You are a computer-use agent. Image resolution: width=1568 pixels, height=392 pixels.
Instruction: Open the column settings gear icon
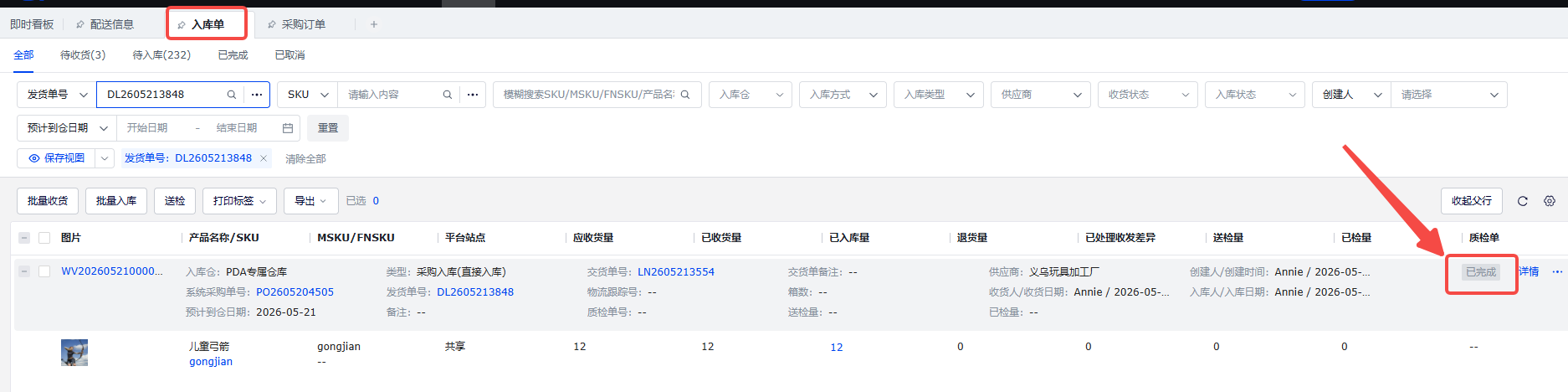1550,201
